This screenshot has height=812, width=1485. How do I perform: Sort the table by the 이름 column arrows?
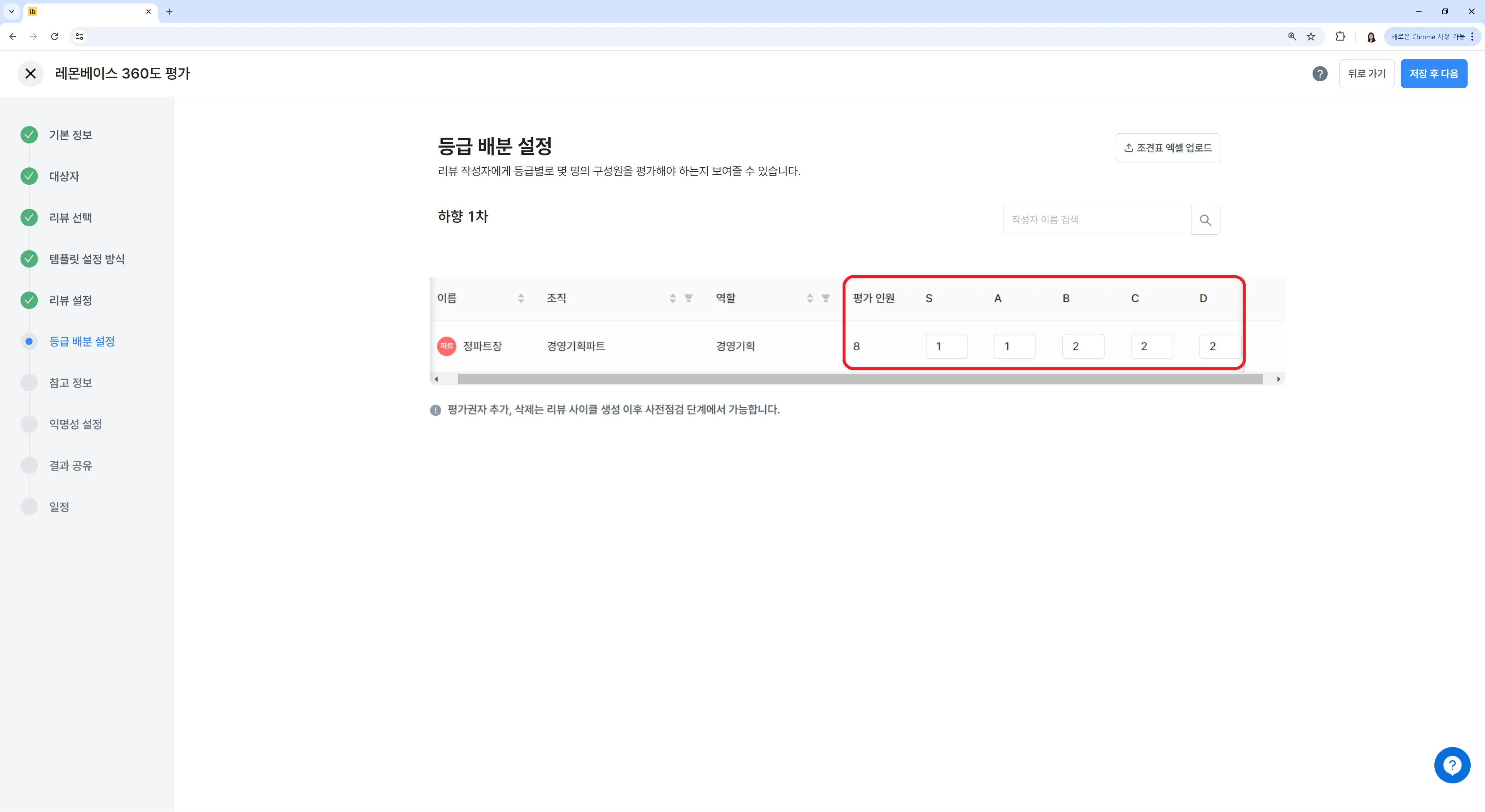click(x=521, y=298)
